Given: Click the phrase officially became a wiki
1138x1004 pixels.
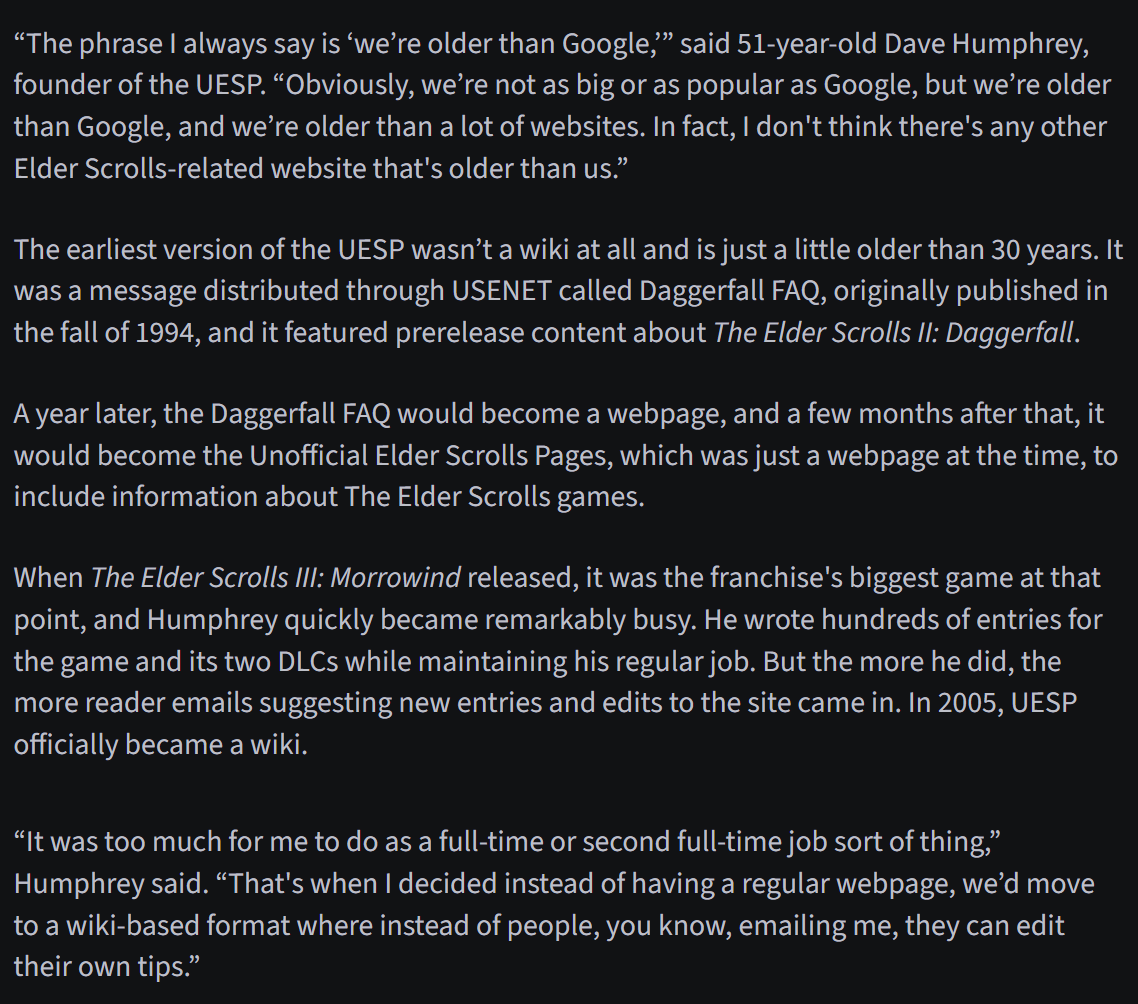Looking at the screenshot, I should click(x=160, y=745).
